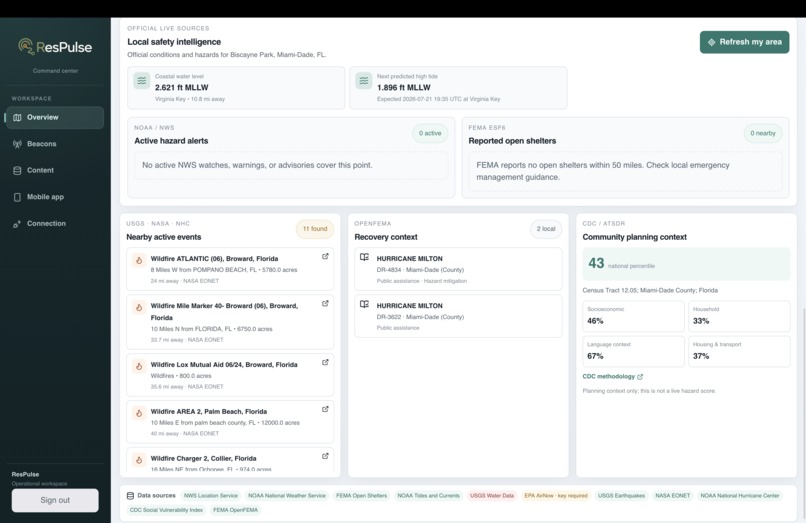Screen dimensions: 806x523
Task: Click the Overview map icon
Action: (x=17, y=117)
